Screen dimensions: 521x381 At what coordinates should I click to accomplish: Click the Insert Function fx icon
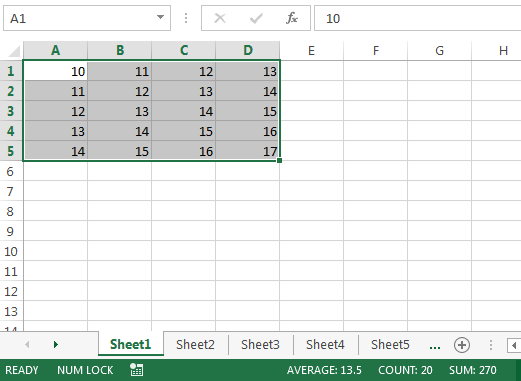tap(292, 18)
